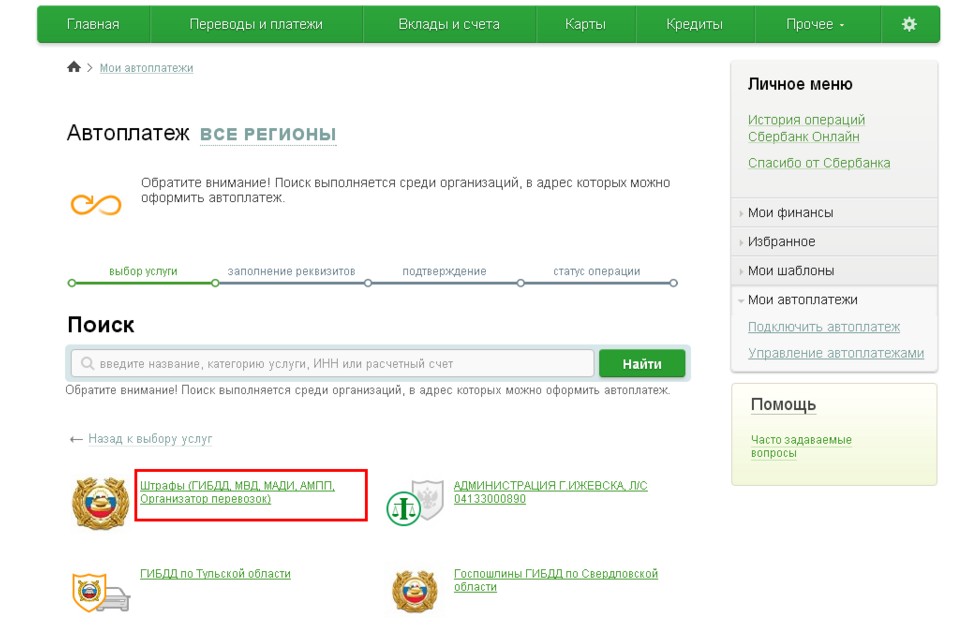
Task: Go to the Кредиты tab
Action: click(694, 24)
